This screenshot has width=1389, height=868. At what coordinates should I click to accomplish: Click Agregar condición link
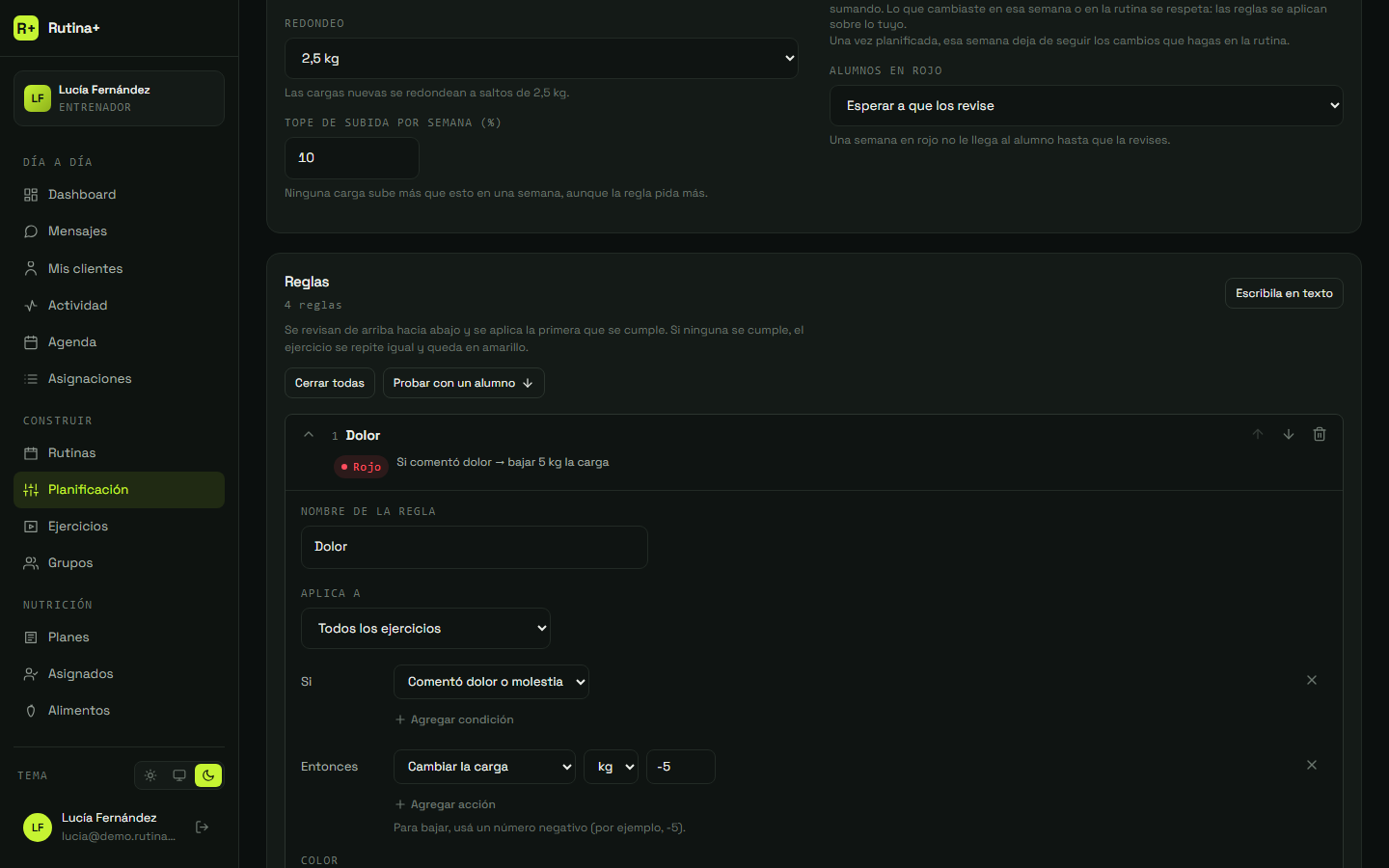tap(454, 719)
